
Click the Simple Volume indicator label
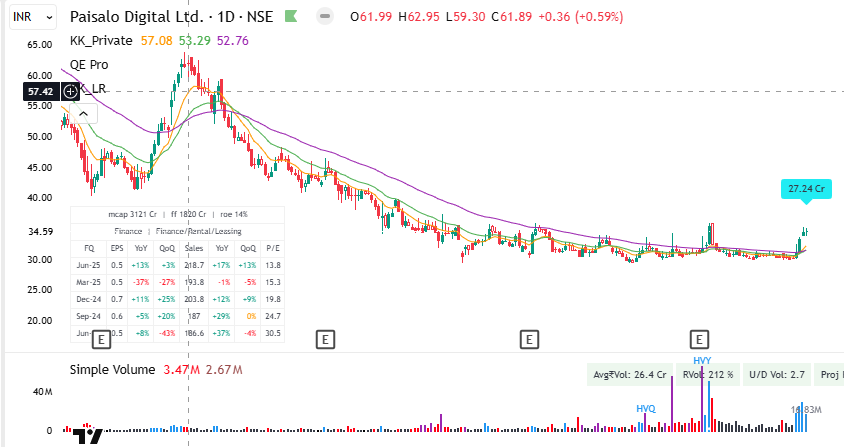click(112, 370)
